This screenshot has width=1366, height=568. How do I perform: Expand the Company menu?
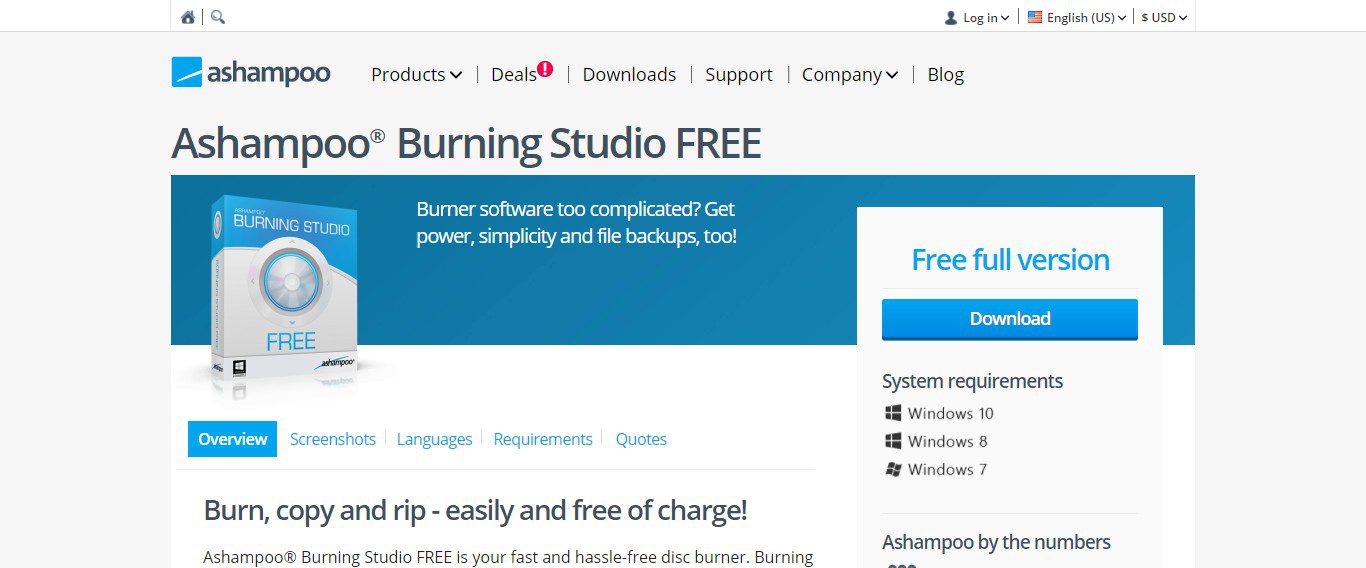click(850, 74)
